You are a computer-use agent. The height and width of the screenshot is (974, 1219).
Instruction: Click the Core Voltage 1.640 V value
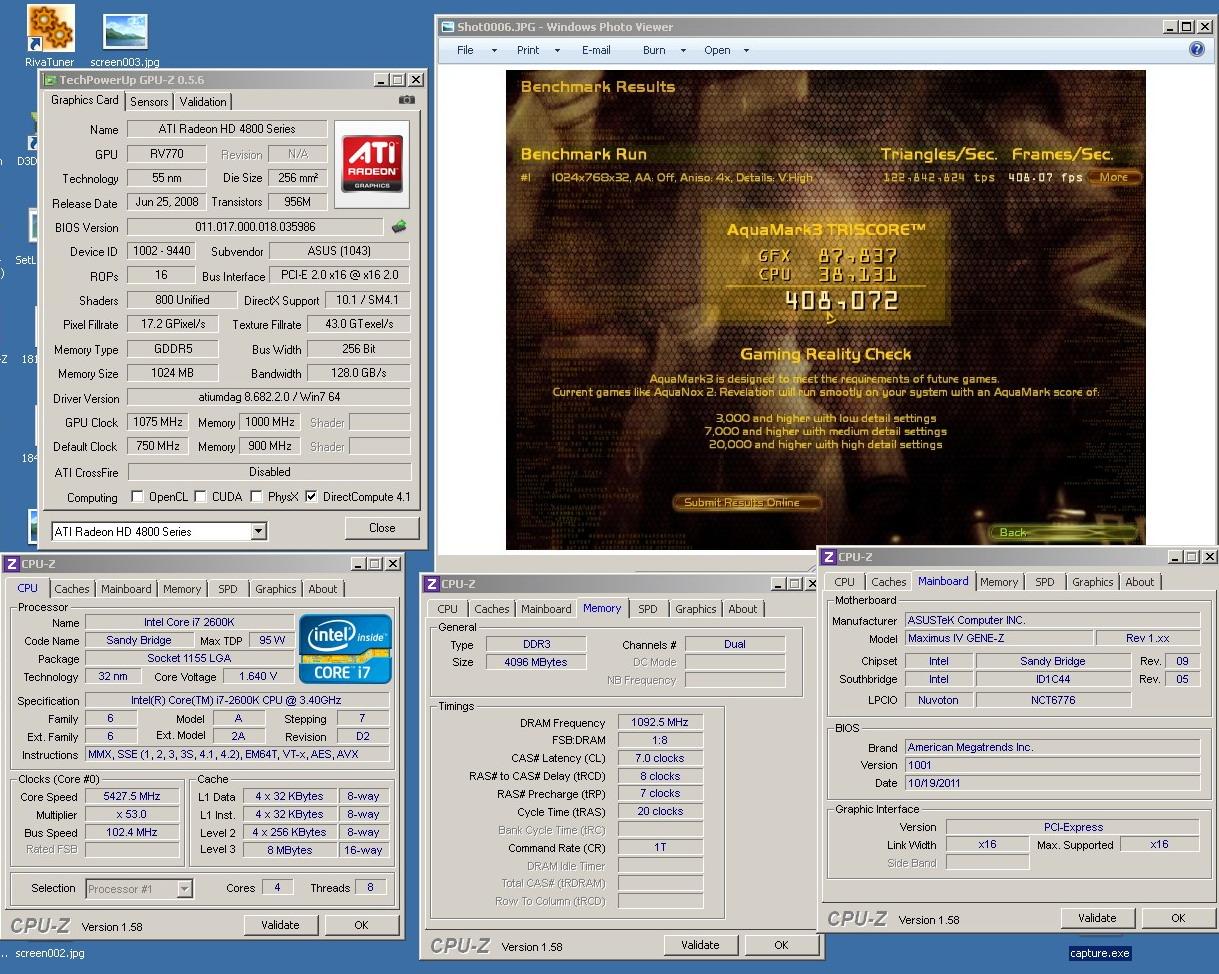[258, 677]
